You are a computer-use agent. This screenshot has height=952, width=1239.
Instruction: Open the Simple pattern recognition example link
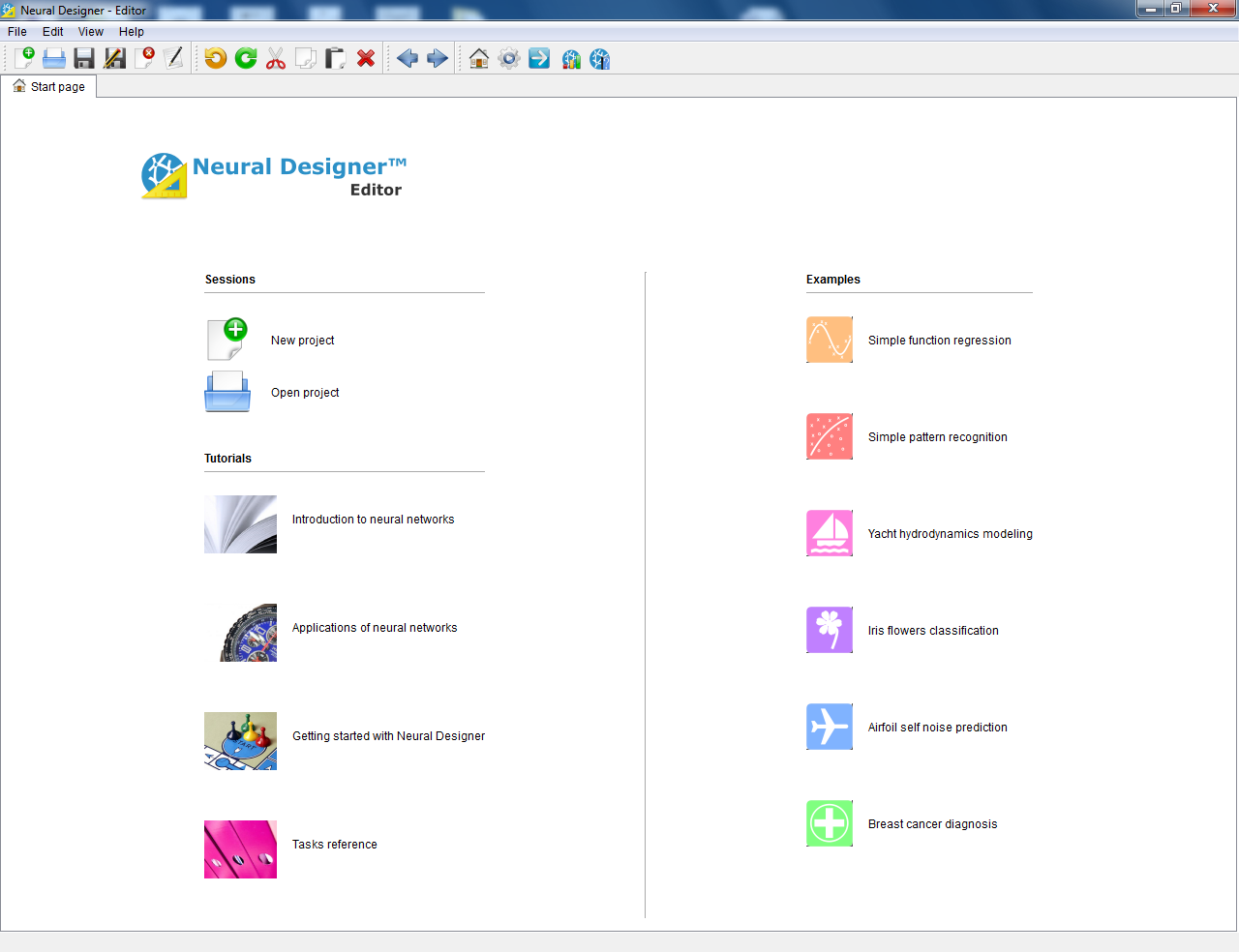point(938,437)
